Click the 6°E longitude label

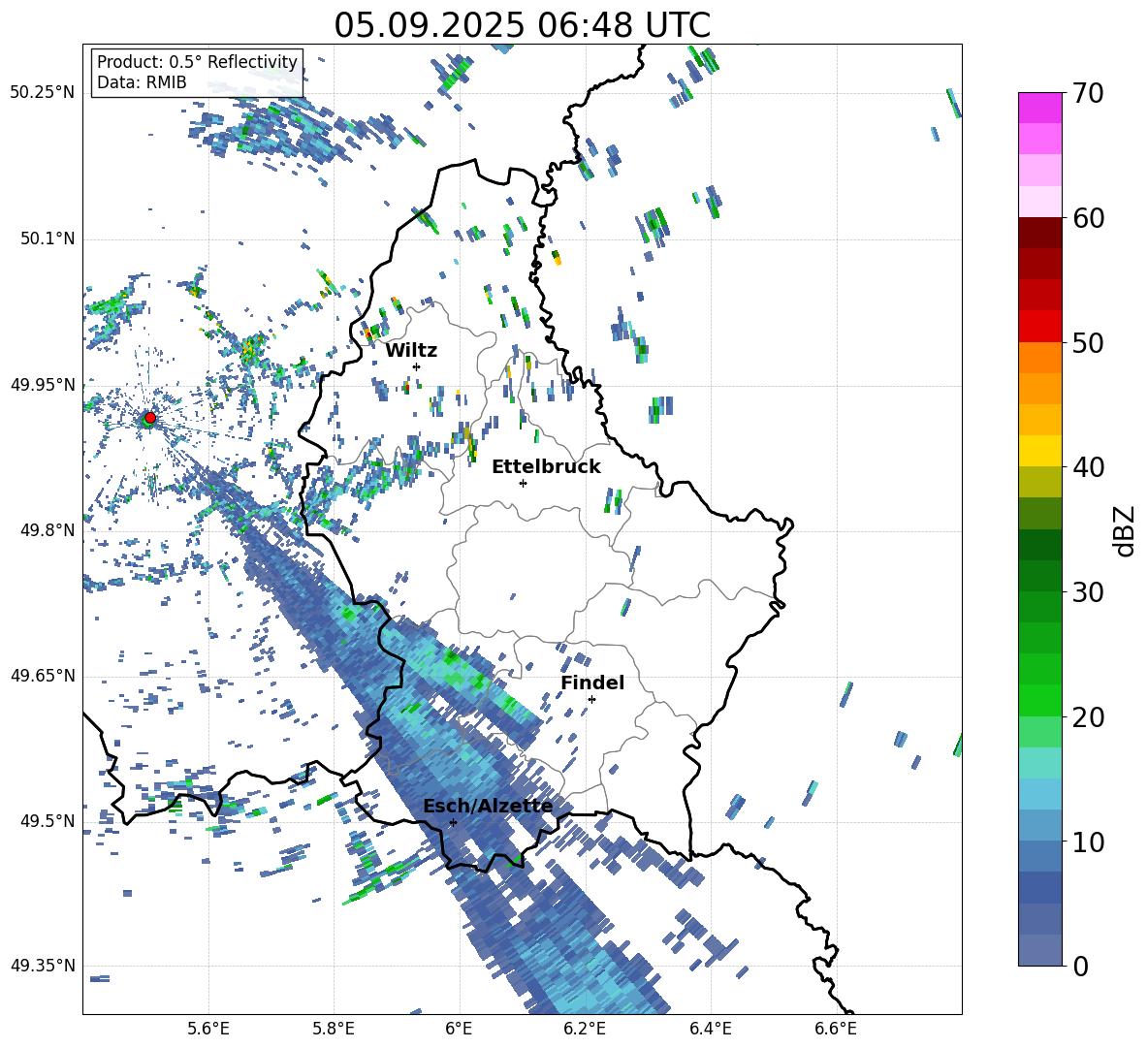[459, 1029]
